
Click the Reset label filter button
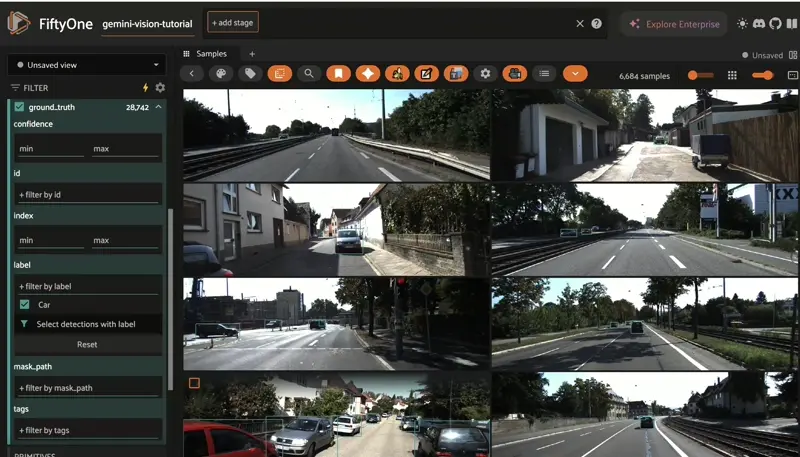87,344
